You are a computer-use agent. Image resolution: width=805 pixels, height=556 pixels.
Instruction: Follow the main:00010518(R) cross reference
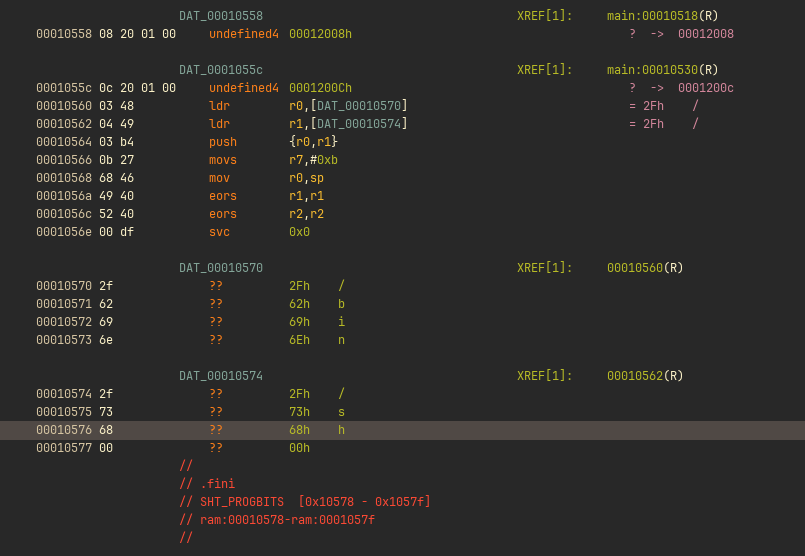point(662,16)
